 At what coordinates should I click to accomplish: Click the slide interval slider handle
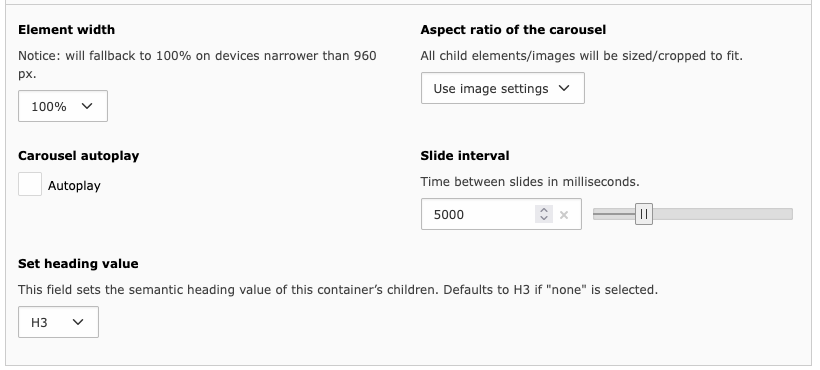[644, 214]
